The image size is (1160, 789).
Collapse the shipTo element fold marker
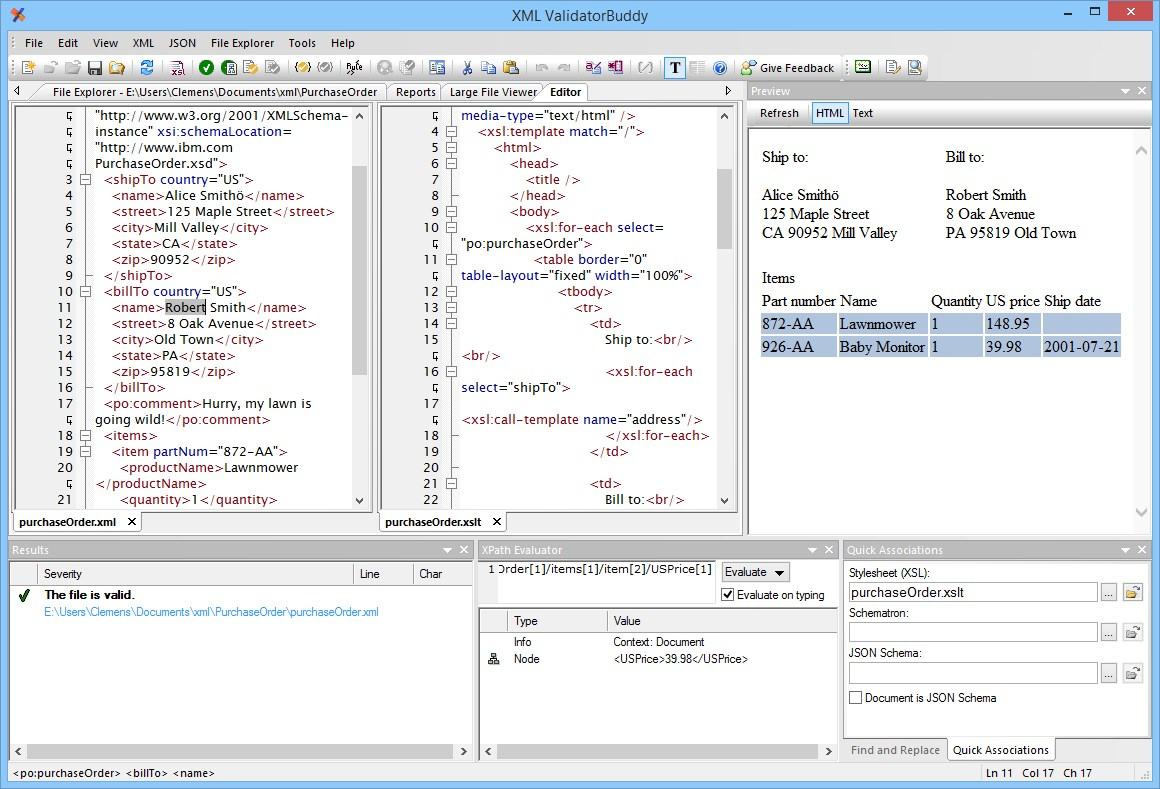click(x=86, y=180)
